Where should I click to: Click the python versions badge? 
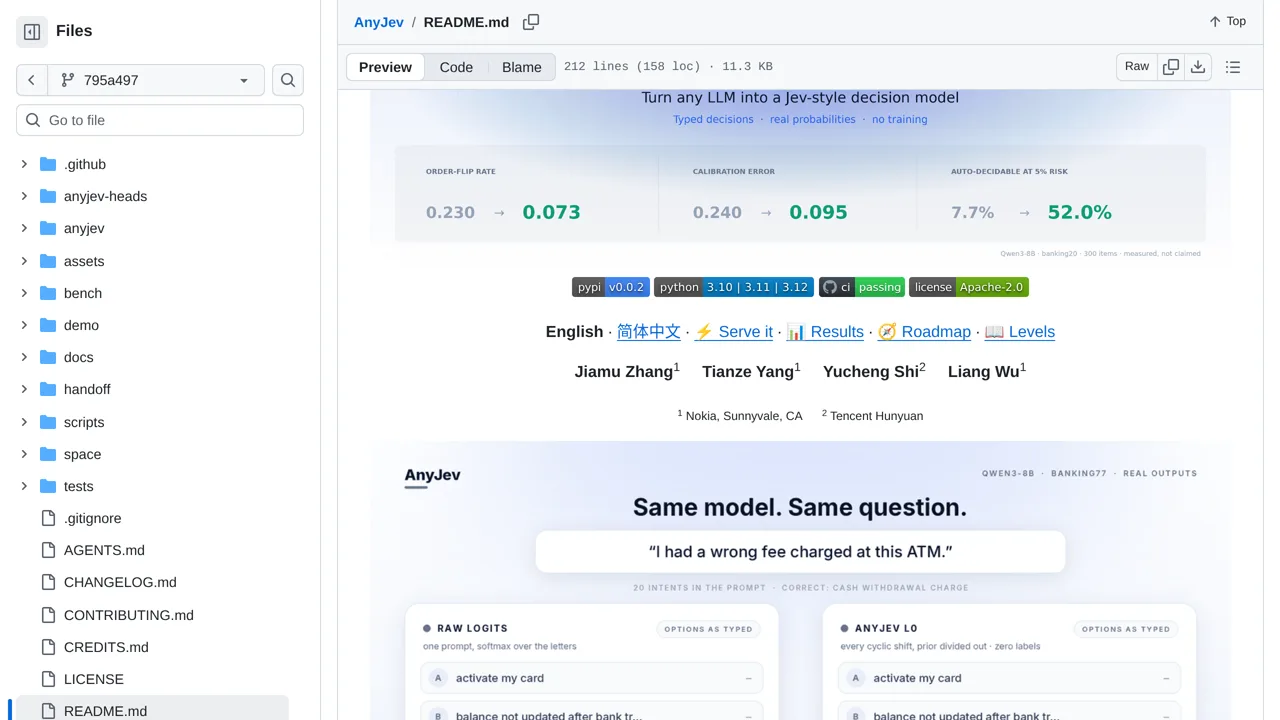(734, 287)
